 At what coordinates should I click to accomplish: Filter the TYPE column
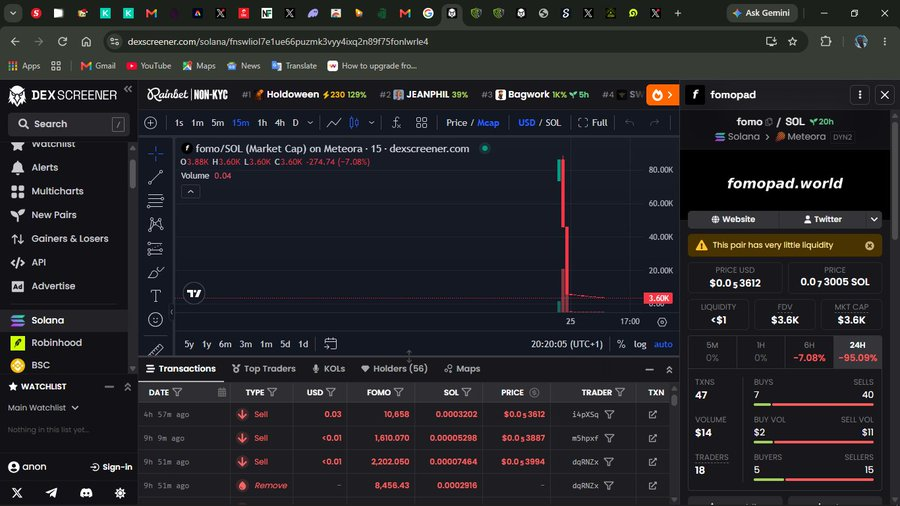pos(272,392)
